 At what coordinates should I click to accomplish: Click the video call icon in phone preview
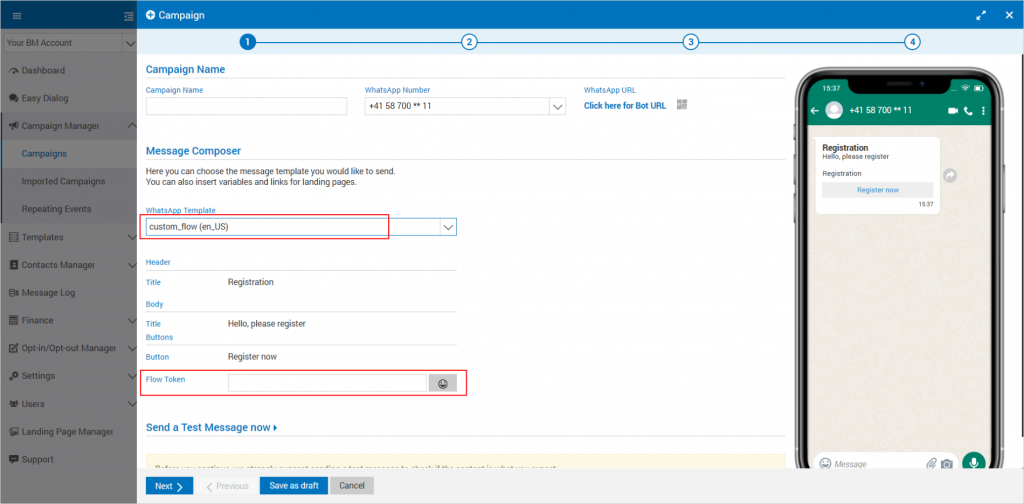tap(952, 110)
